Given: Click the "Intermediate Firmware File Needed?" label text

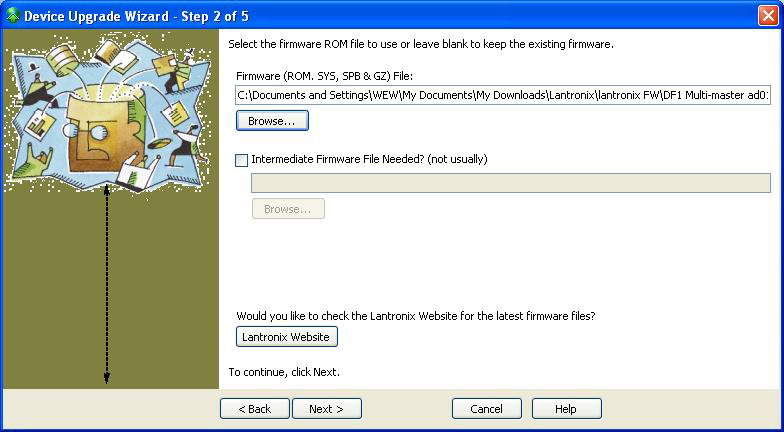Looking at the screenshot, I should coord(369,160).
